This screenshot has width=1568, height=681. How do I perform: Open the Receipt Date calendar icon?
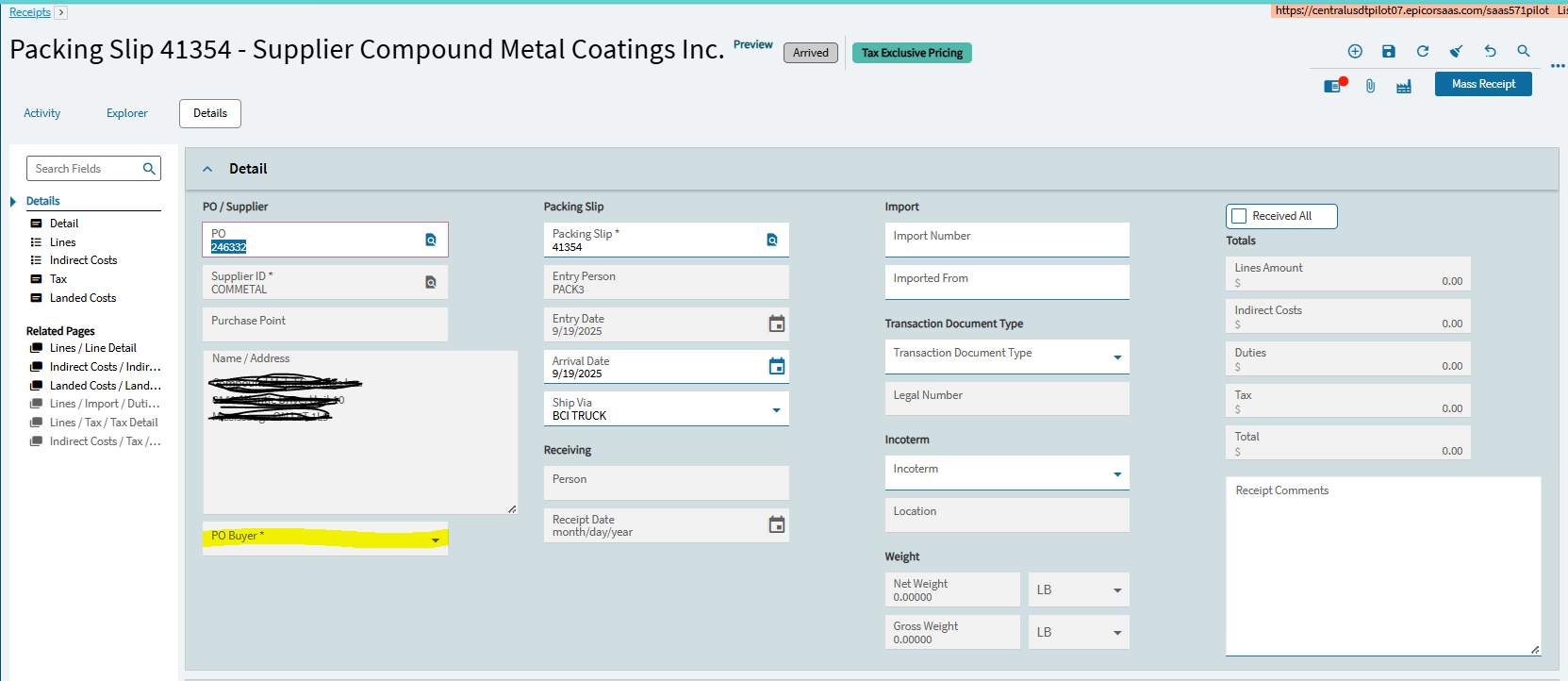tap(776, 524)
